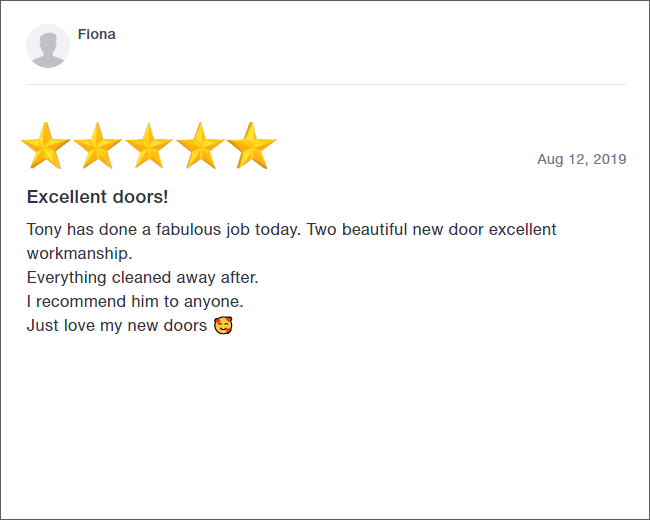Select the fourth gold star
The height and width of the screenshot is (520, 650).
point(200,146)
